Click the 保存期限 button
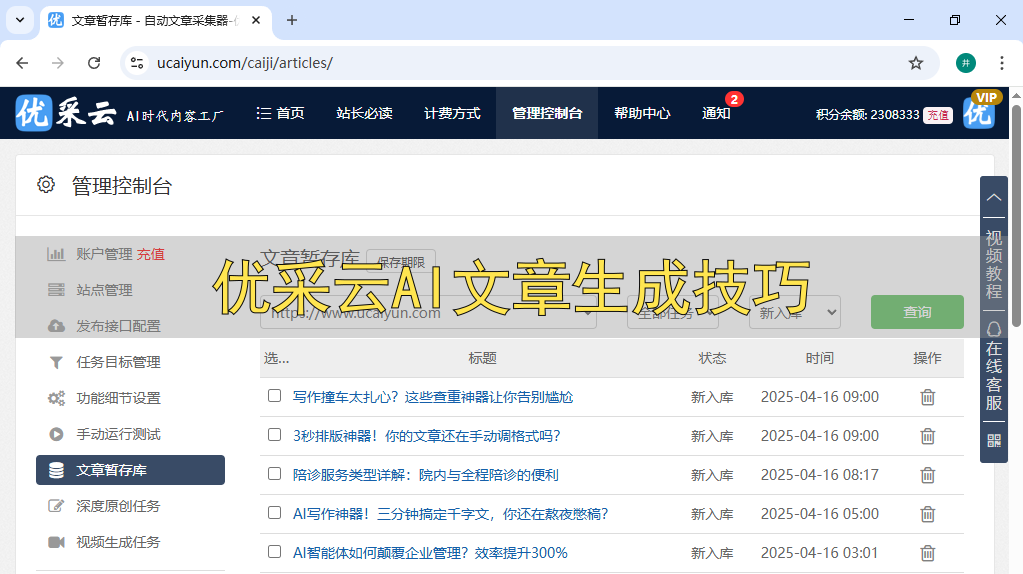Viewport: 1023px width, 574px height. pos(401,262)
